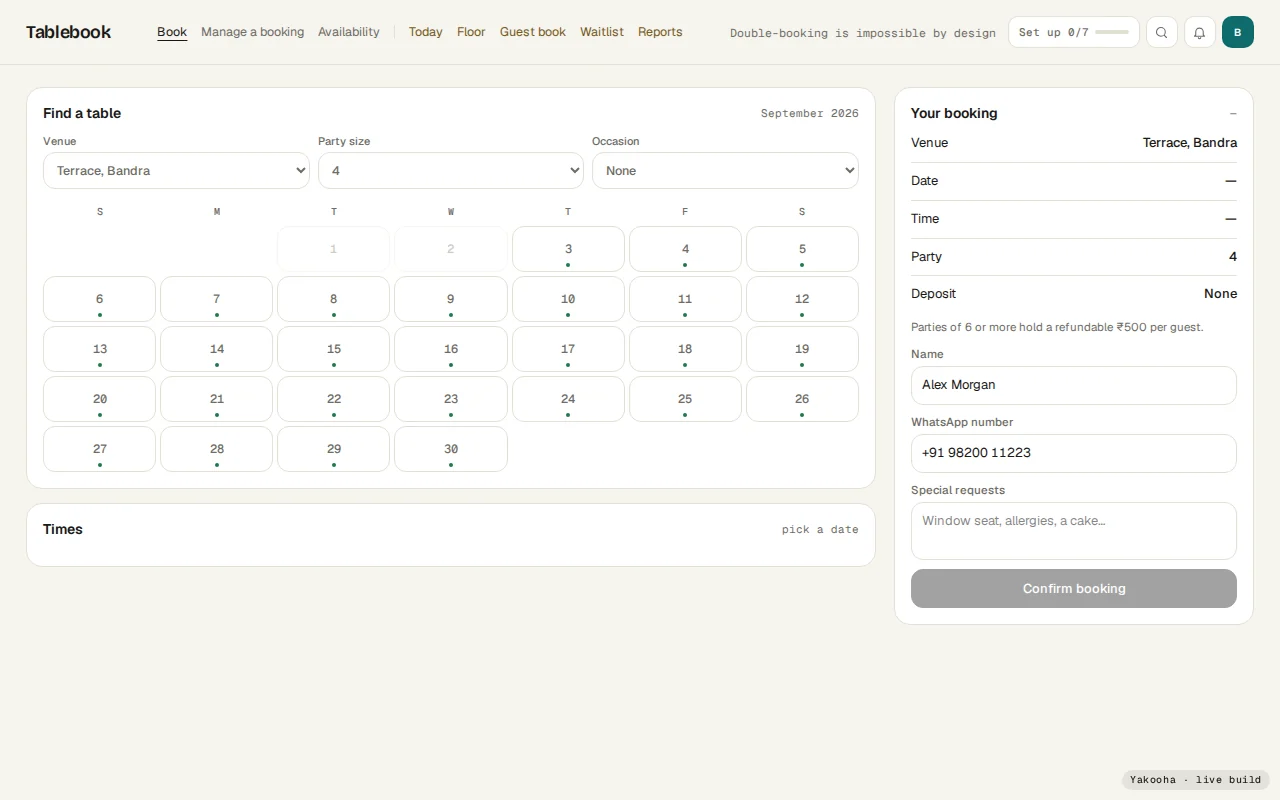
Task: Pick date 9 in the calendar
Action: [x=451, y=299]
